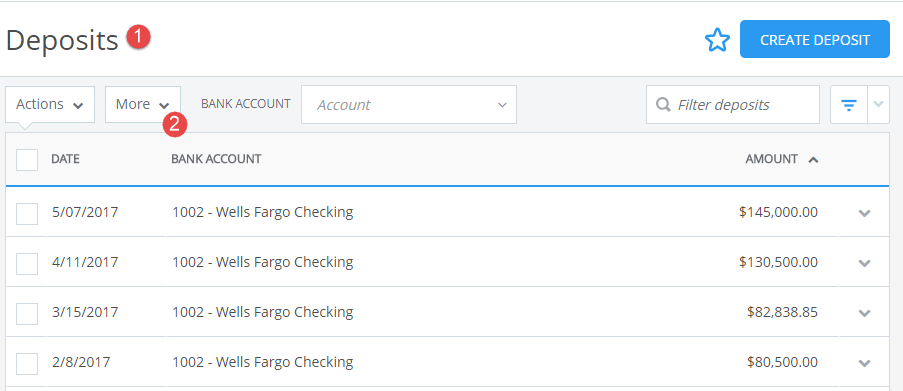Check the 2/8/2017 deposit checkbox

(27, 364)
